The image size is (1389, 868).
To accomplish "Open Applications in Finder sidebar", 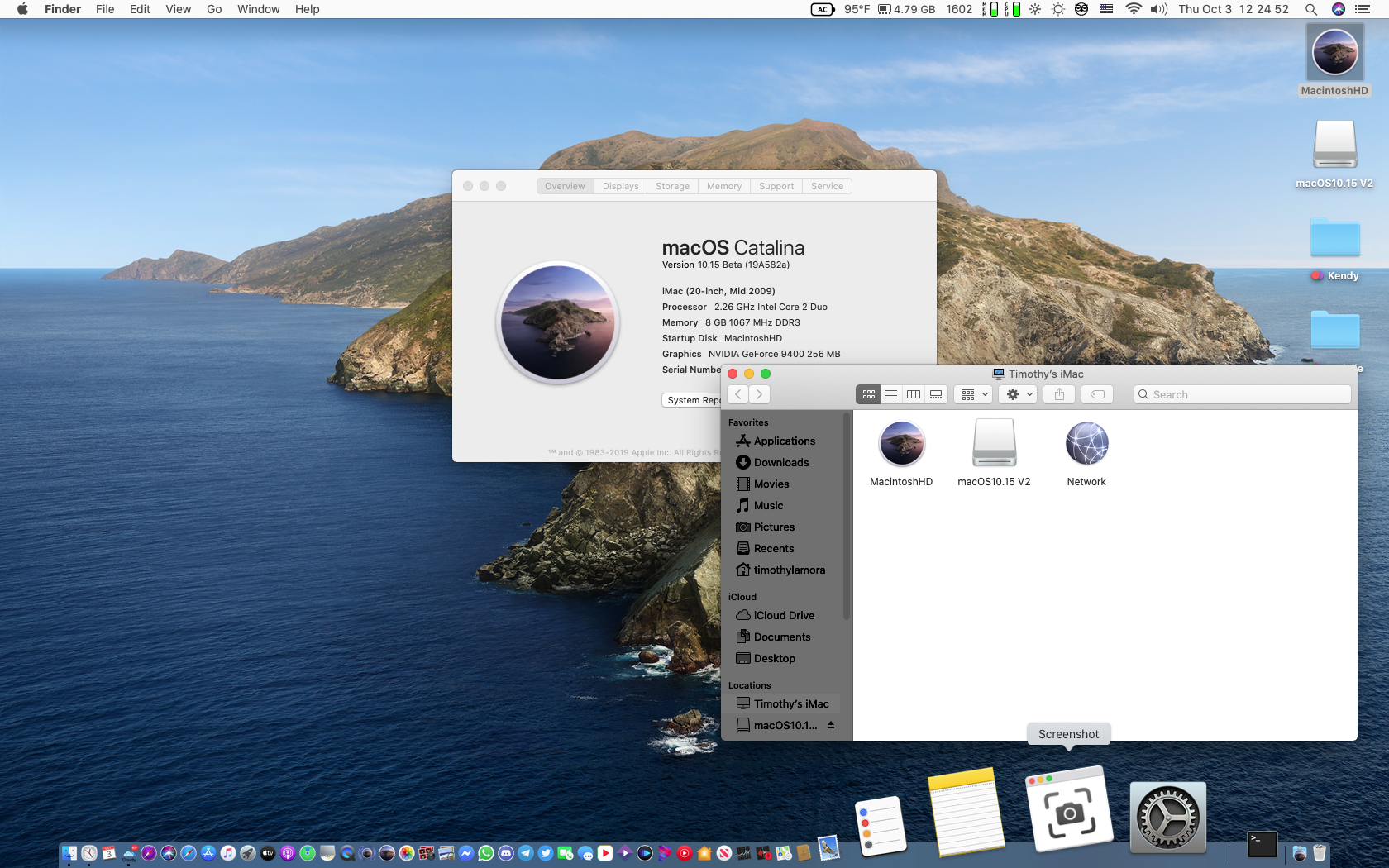I will pos(784,441).
